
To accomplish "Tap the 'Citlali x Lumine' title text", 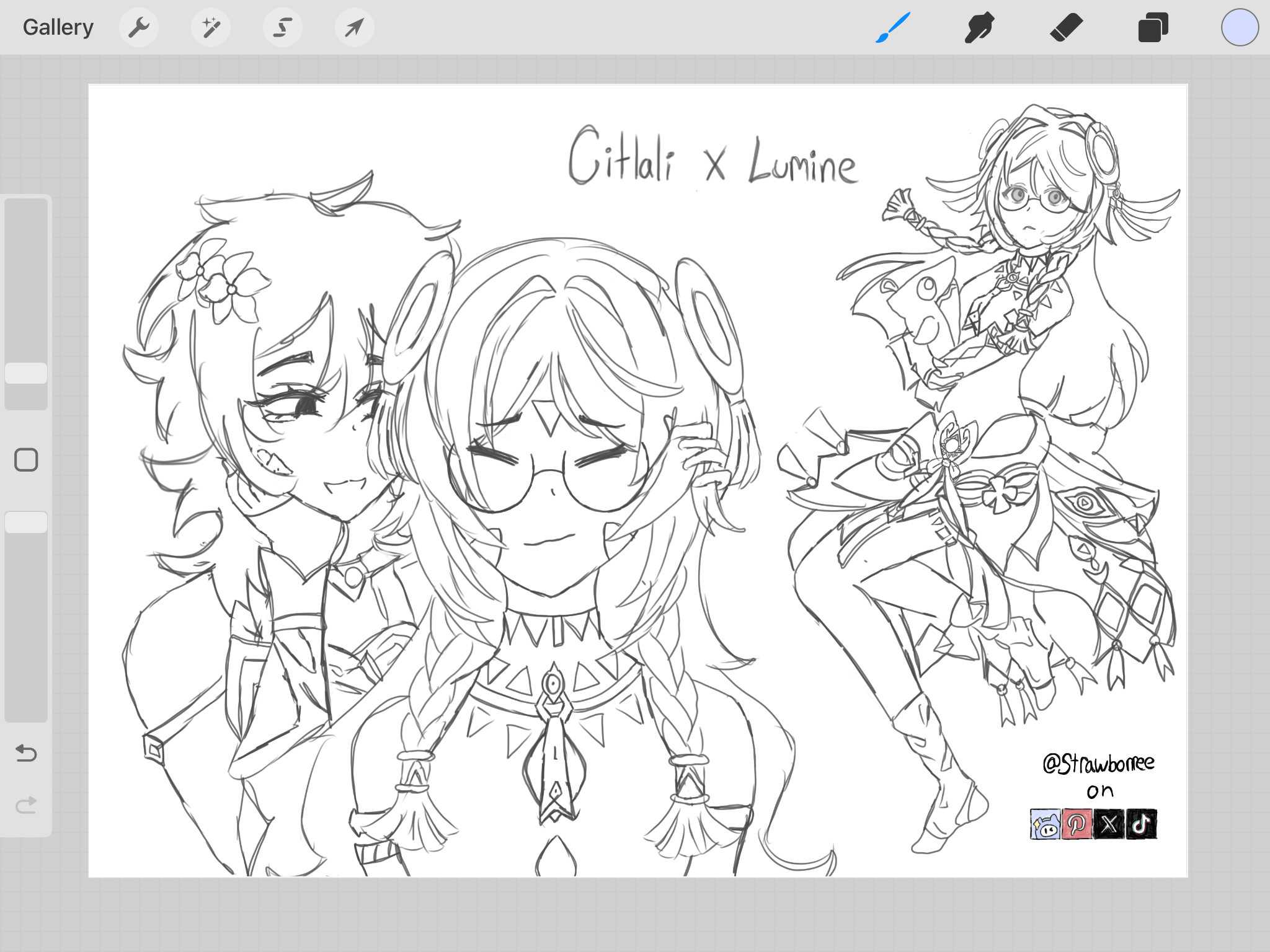I will pos(713,156).
